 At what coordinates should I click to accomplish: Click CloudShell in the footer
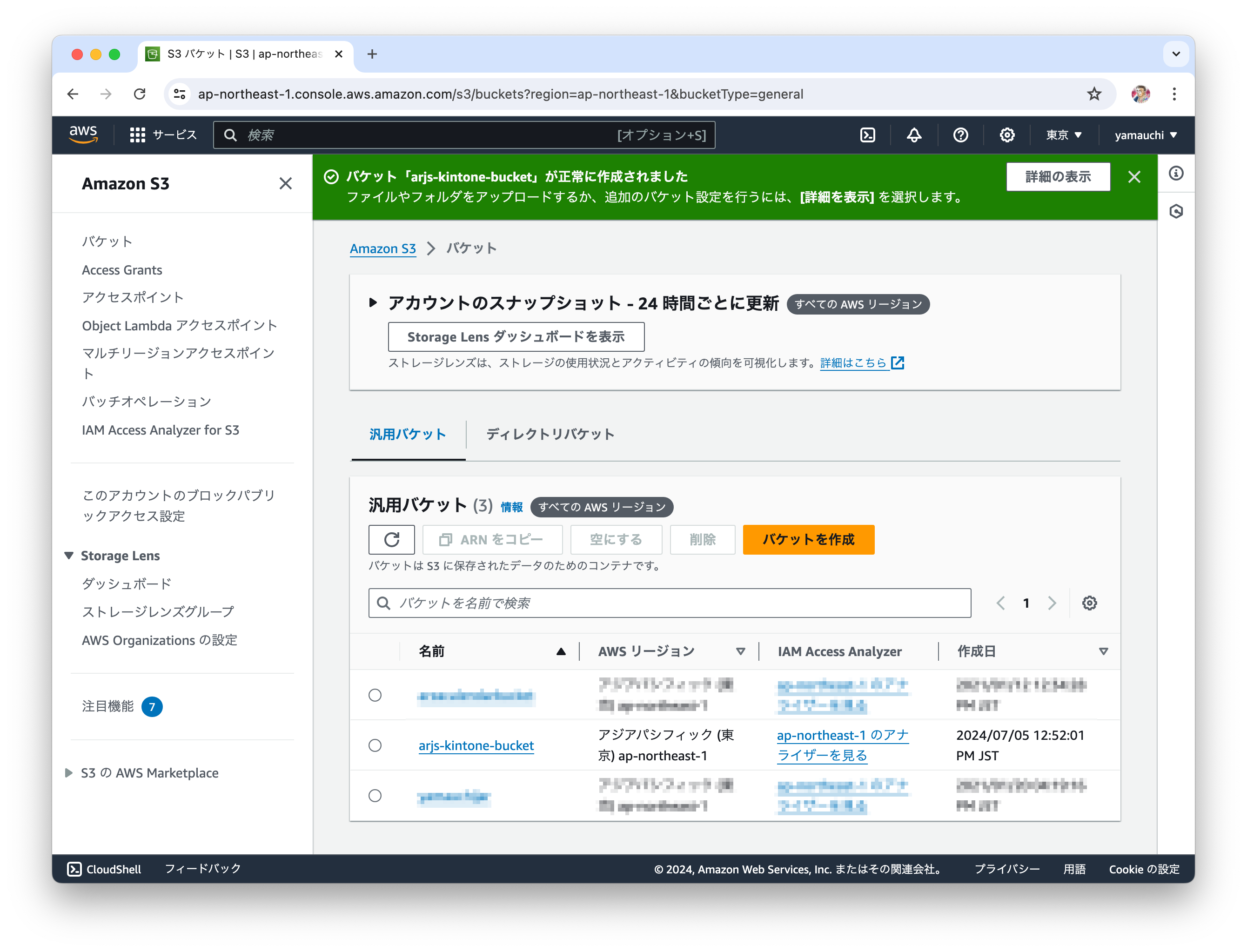click(104, 869)
